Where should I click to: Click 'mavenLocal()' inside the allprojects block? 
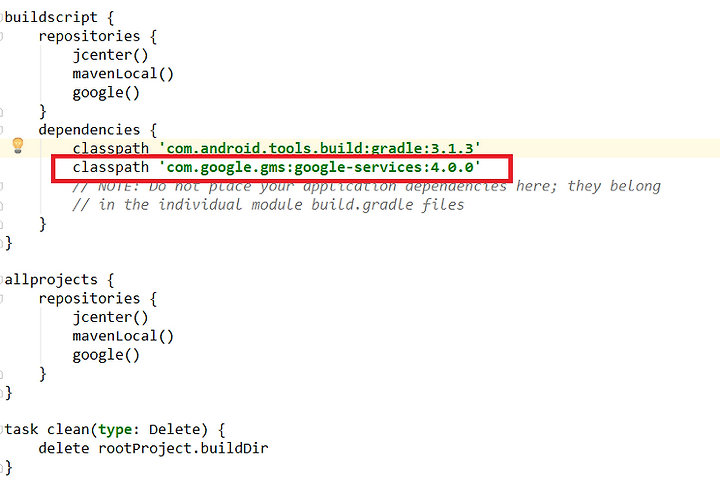[123, 336]
